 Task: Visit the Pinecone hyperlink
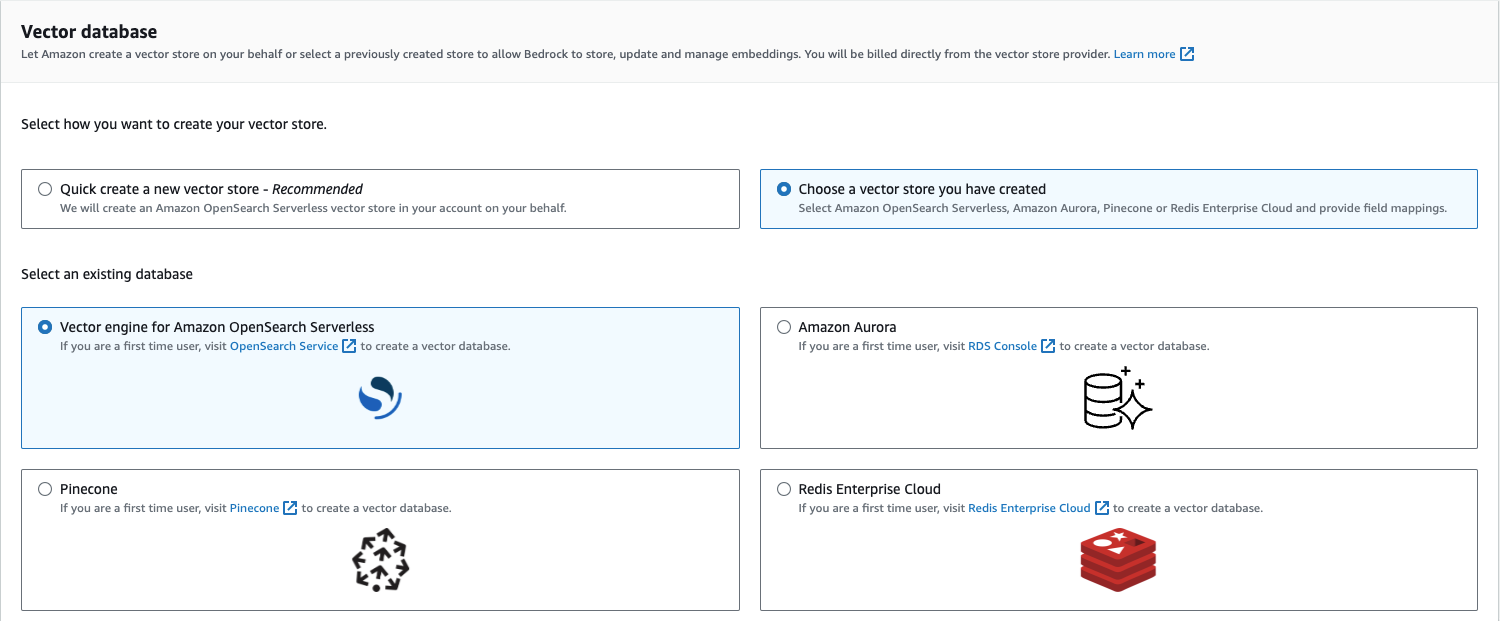[254, 508]
